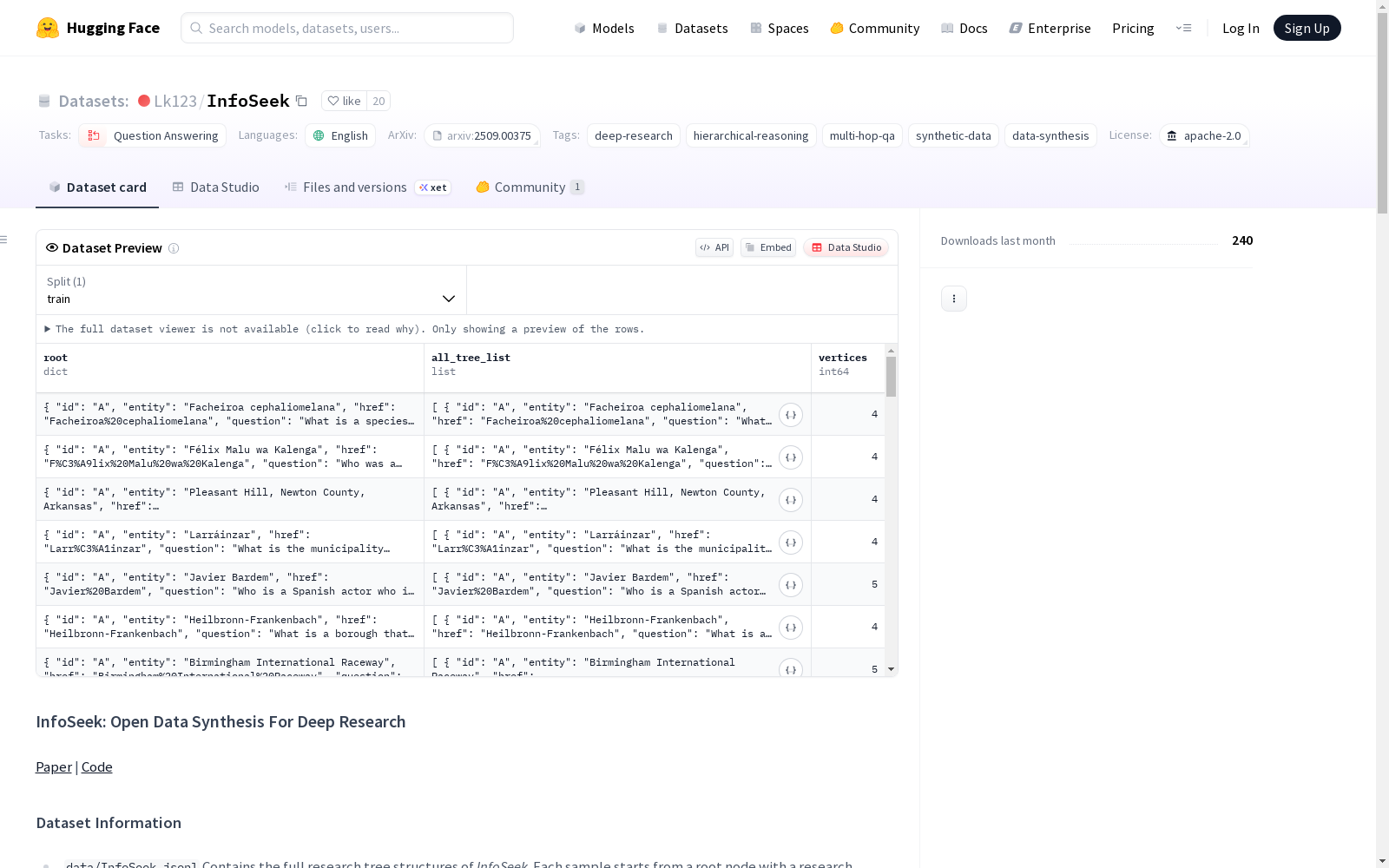The image size is (1389, 868).
Task: Click the deep-research tag
Action: [x=634, y=135]
